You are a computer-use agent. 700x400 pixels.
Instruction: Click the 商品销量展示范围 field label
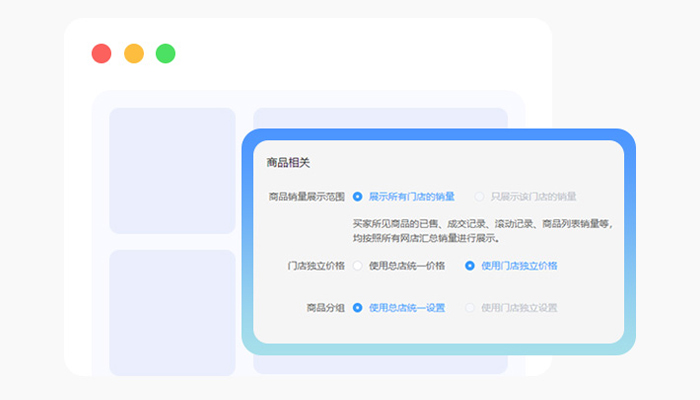pyautogui.click(x=306, y=197)
